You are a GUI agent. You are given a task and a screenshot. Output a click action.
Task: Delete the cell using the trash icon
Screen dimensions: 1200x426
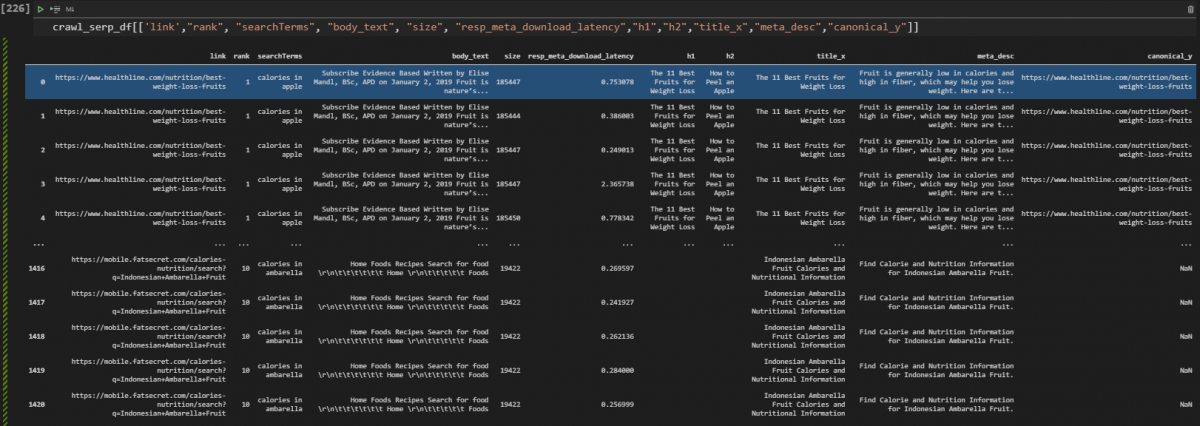point(1190,8)
